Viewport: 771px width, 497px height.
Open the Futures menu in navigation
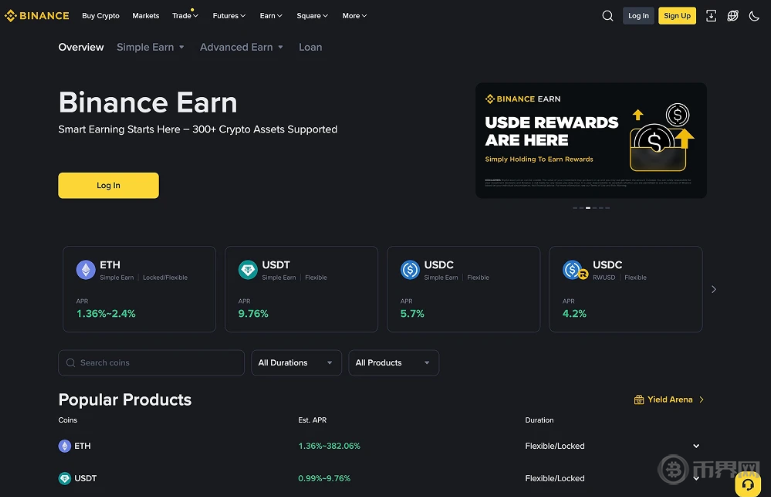click(230, 16)
